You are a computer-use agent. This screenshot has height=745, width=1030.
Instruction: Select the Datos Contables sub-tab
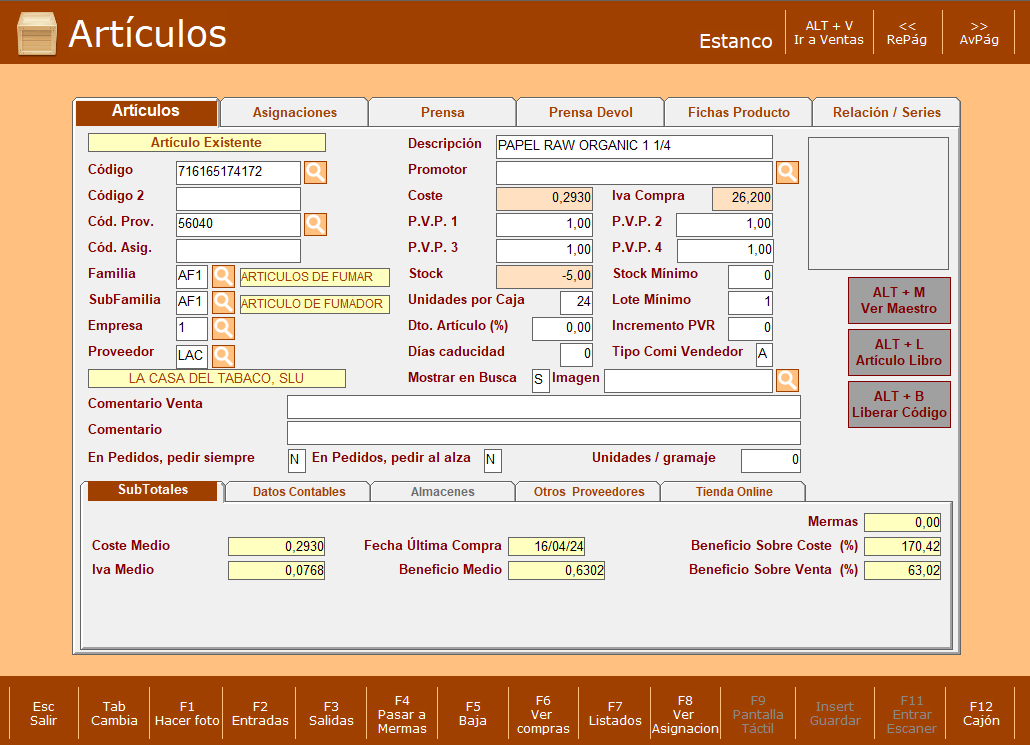[x=299, y=491]
